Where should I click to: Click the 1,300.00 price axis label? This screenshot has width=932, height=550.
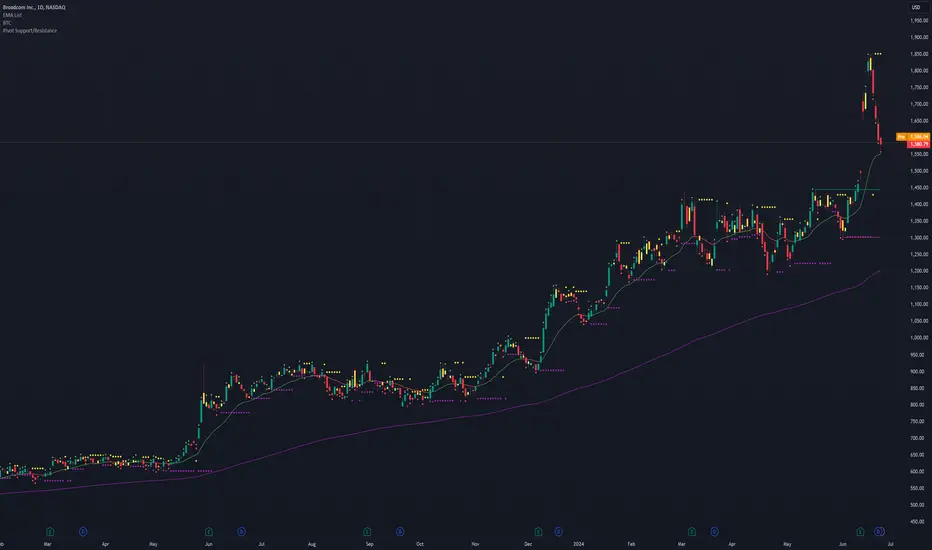point(919,238)
